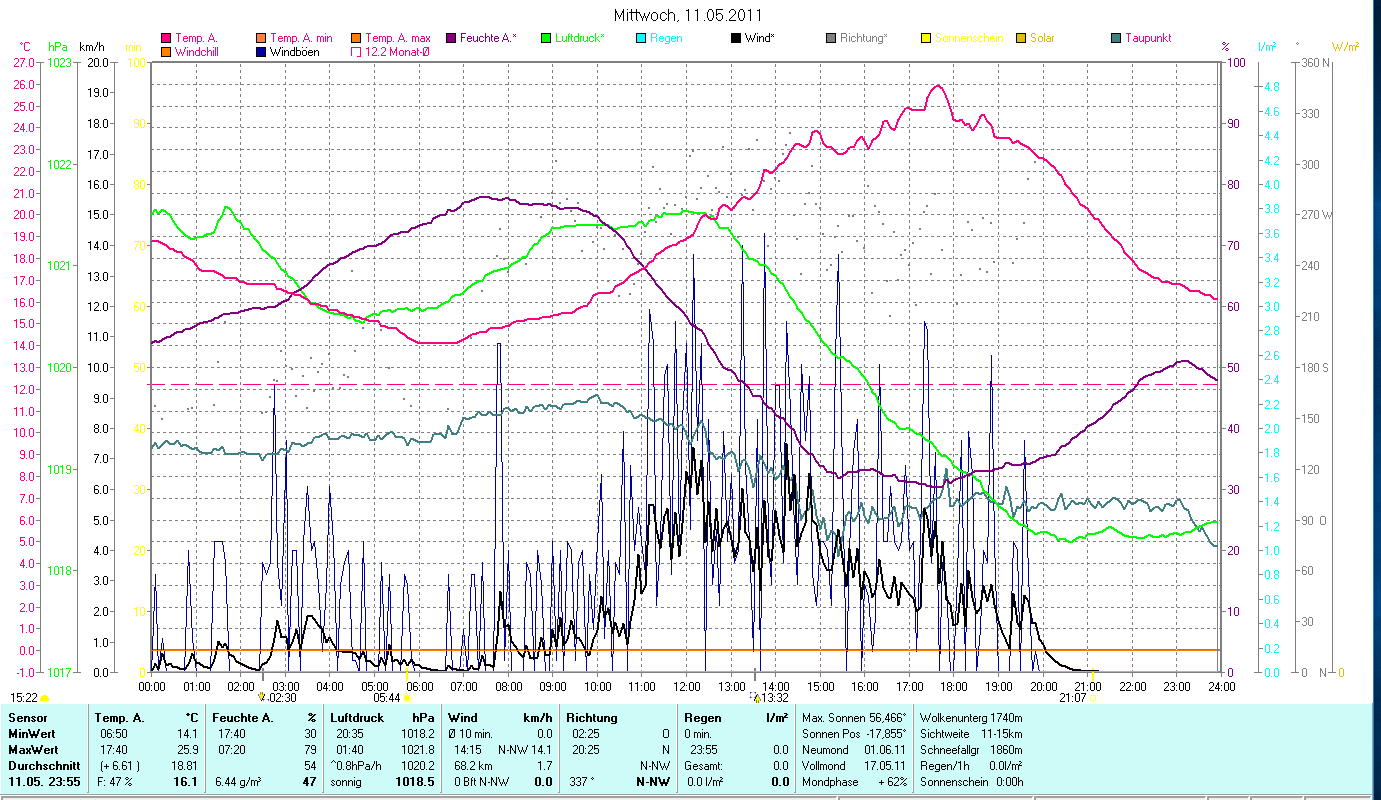Click the sunrise marker at 05:44
The width and height of the screenshot is (1381, 800).
[407, 698]
